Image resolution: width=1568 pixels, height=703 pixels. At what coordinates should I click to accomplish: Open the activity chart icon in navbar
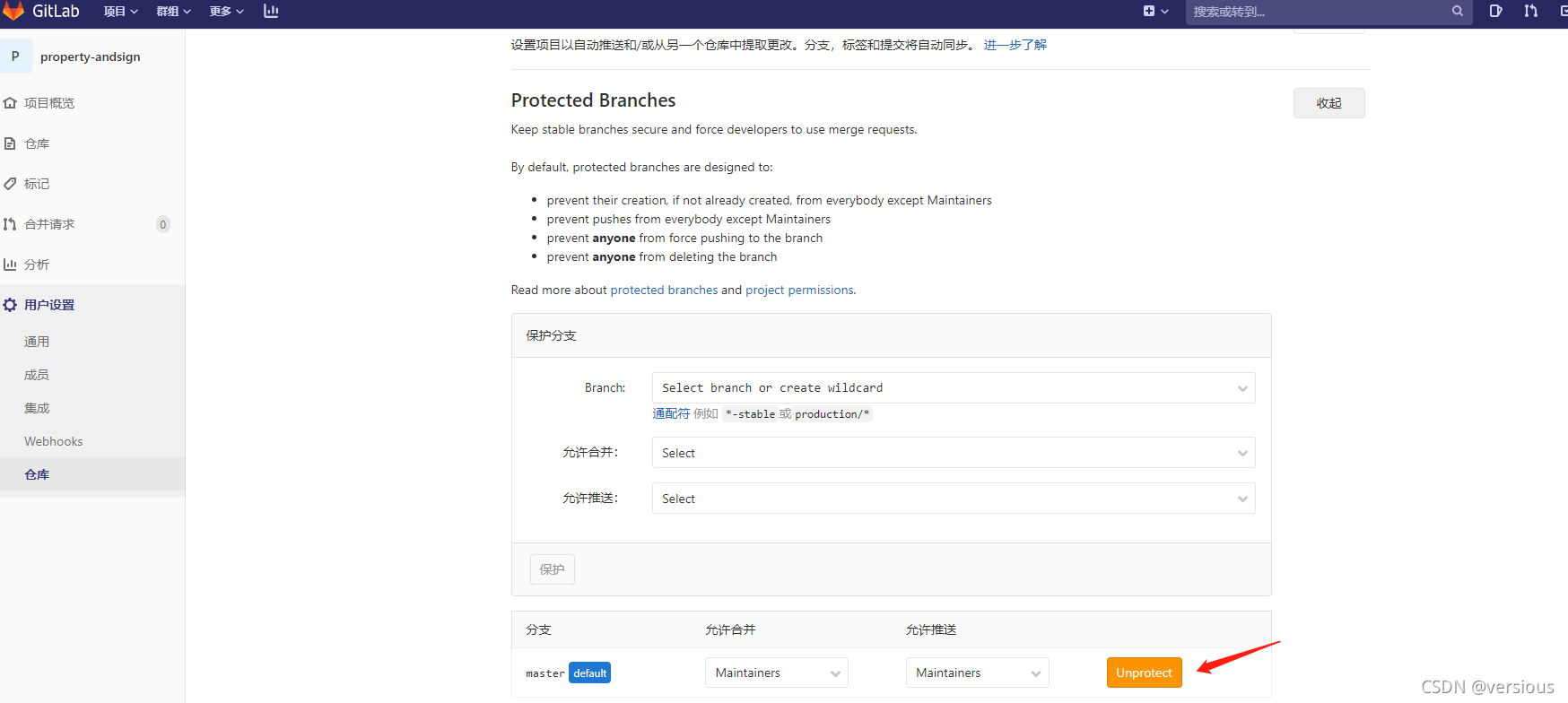271,11
